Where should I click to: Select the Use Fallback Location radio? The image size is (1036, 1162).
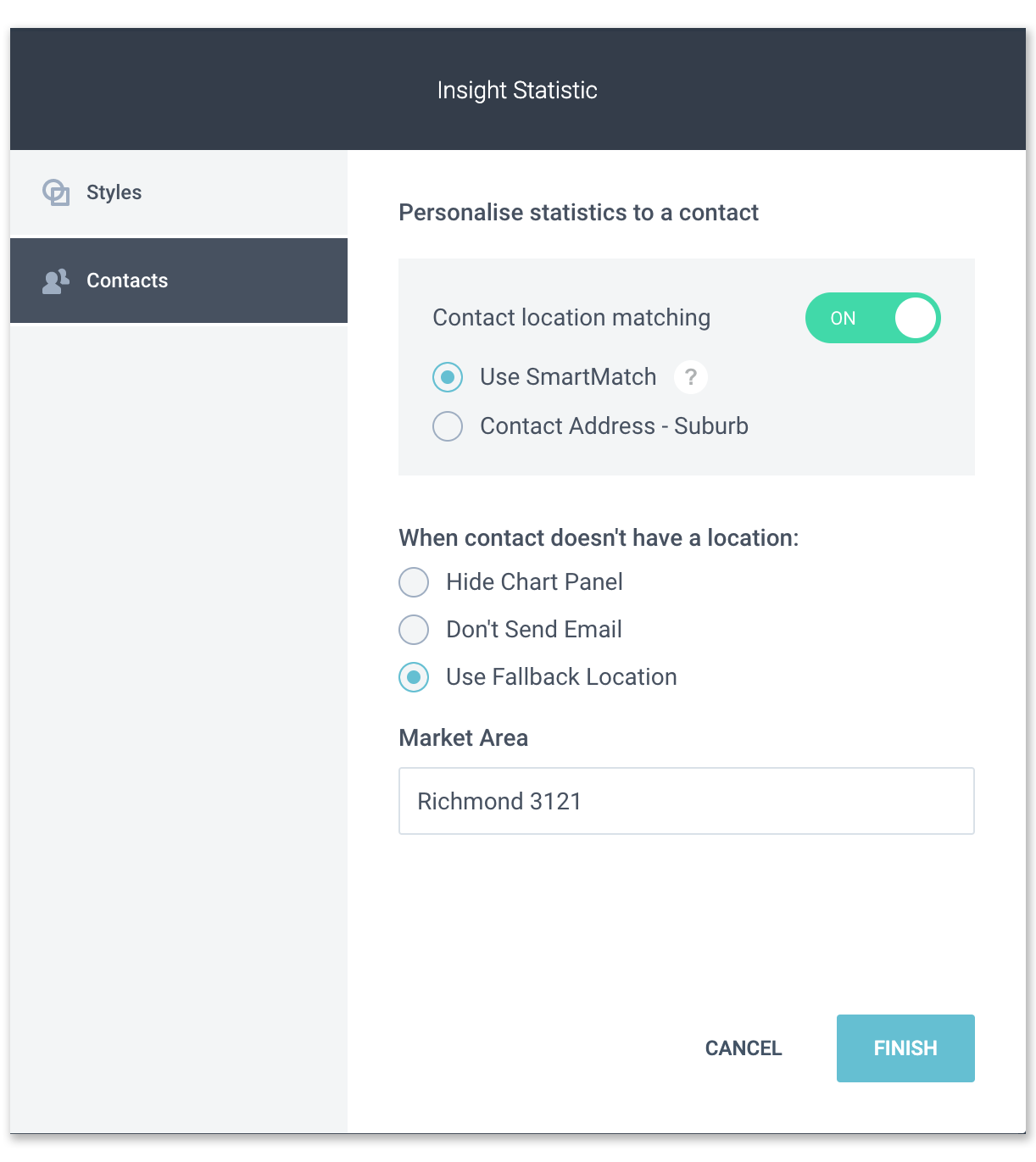tap(414, 677)
